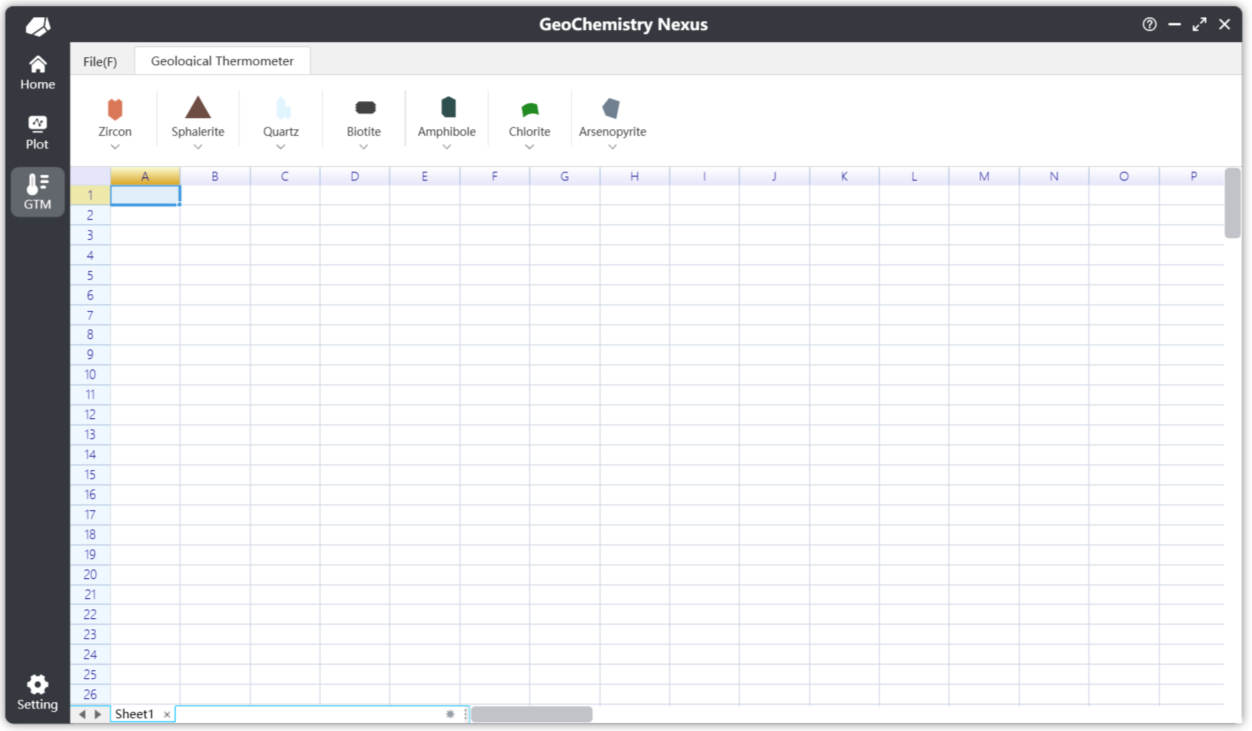The width and height of the screenshot is (1252, 731).
Task: Expand the Zircon dropdown chevron
Action: [x=115, y=147]
